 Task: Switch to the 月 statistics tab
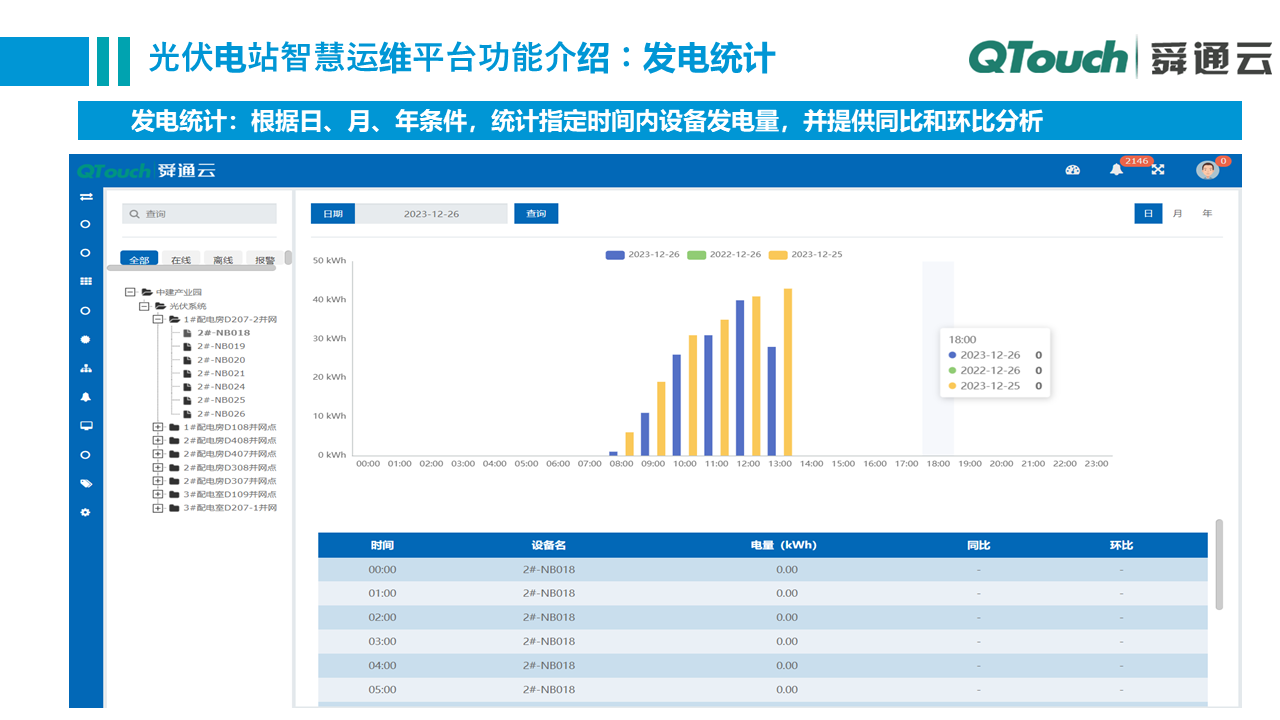tap(1177, 213)
